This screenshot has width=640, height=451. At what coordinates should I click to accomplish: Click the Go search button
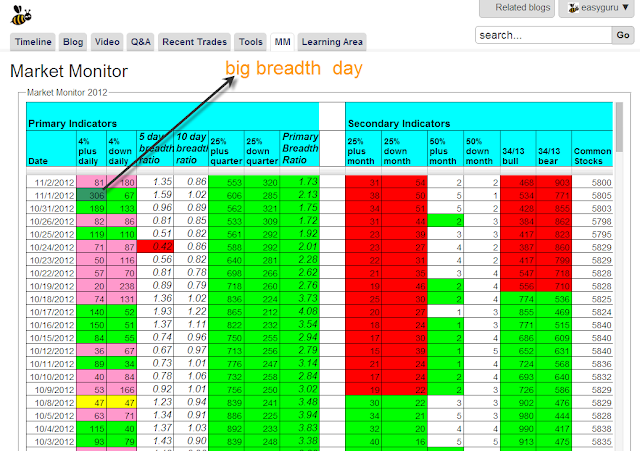click(623, 36)
